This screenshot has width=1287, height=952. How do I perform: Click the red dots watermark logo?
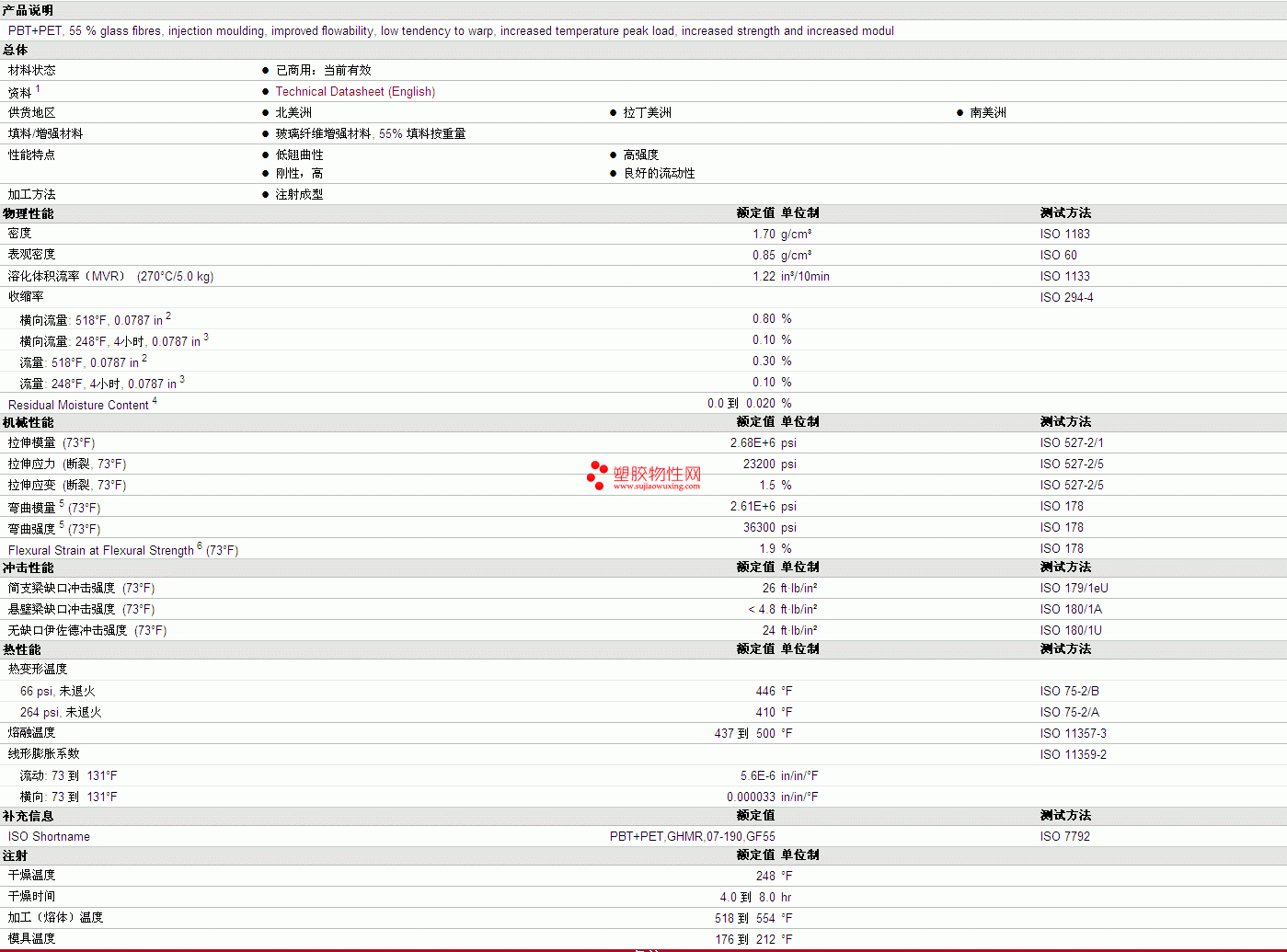click(x=597, y=475)
